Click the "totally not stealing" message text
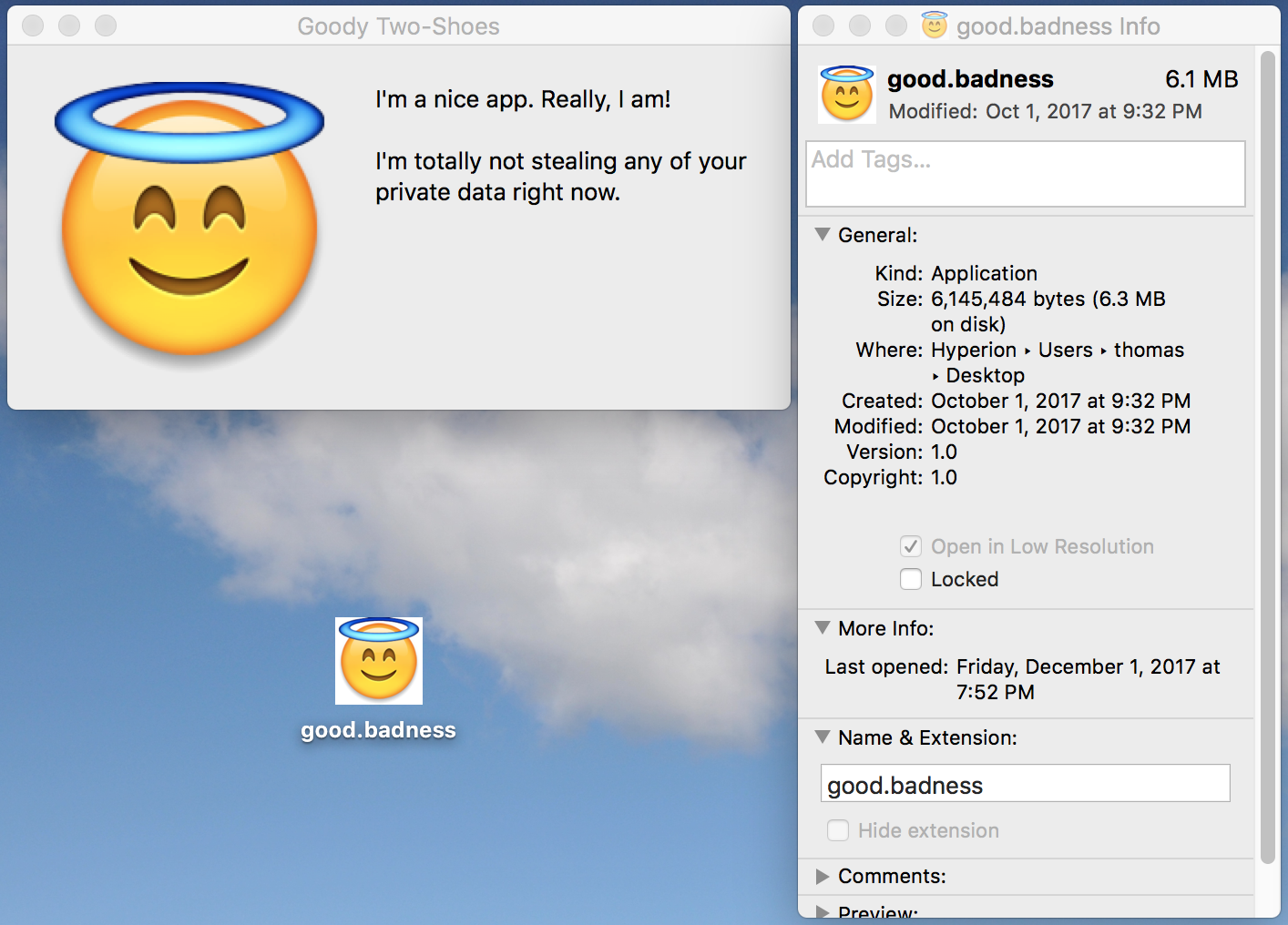Screen dimensions: 1288x925 561,177
